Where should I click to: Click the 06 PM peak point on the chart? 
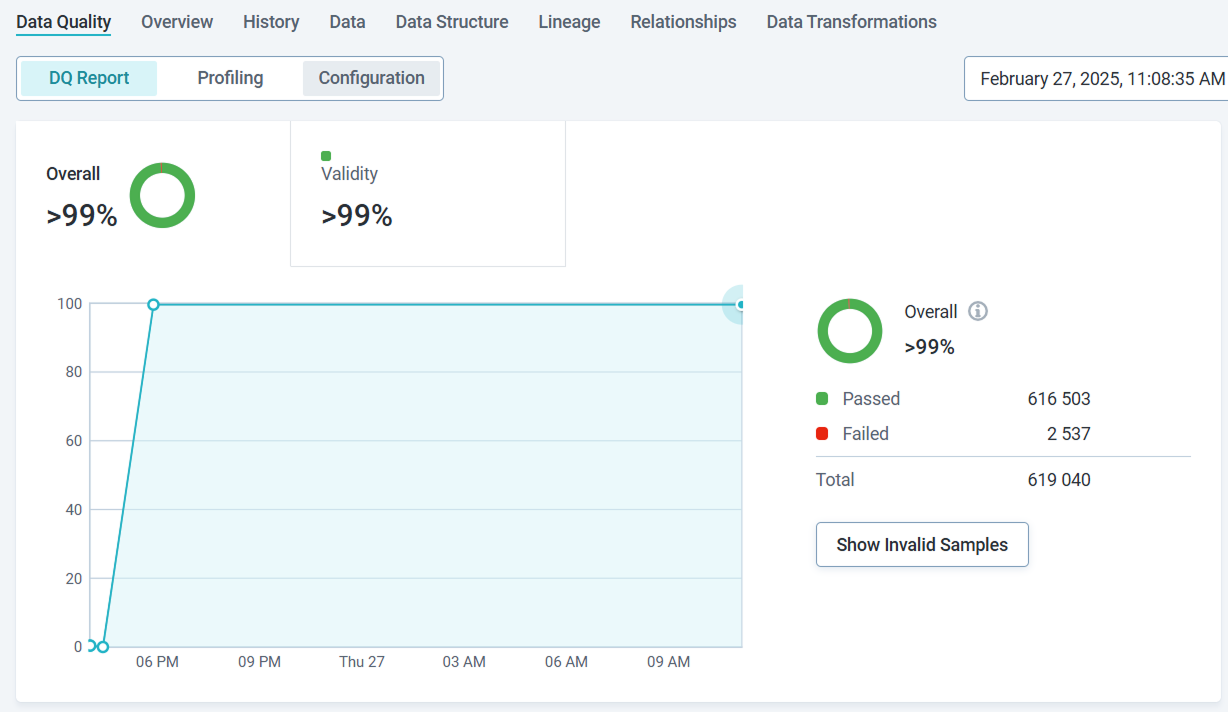pyautogui.click(x=154, y=305)
